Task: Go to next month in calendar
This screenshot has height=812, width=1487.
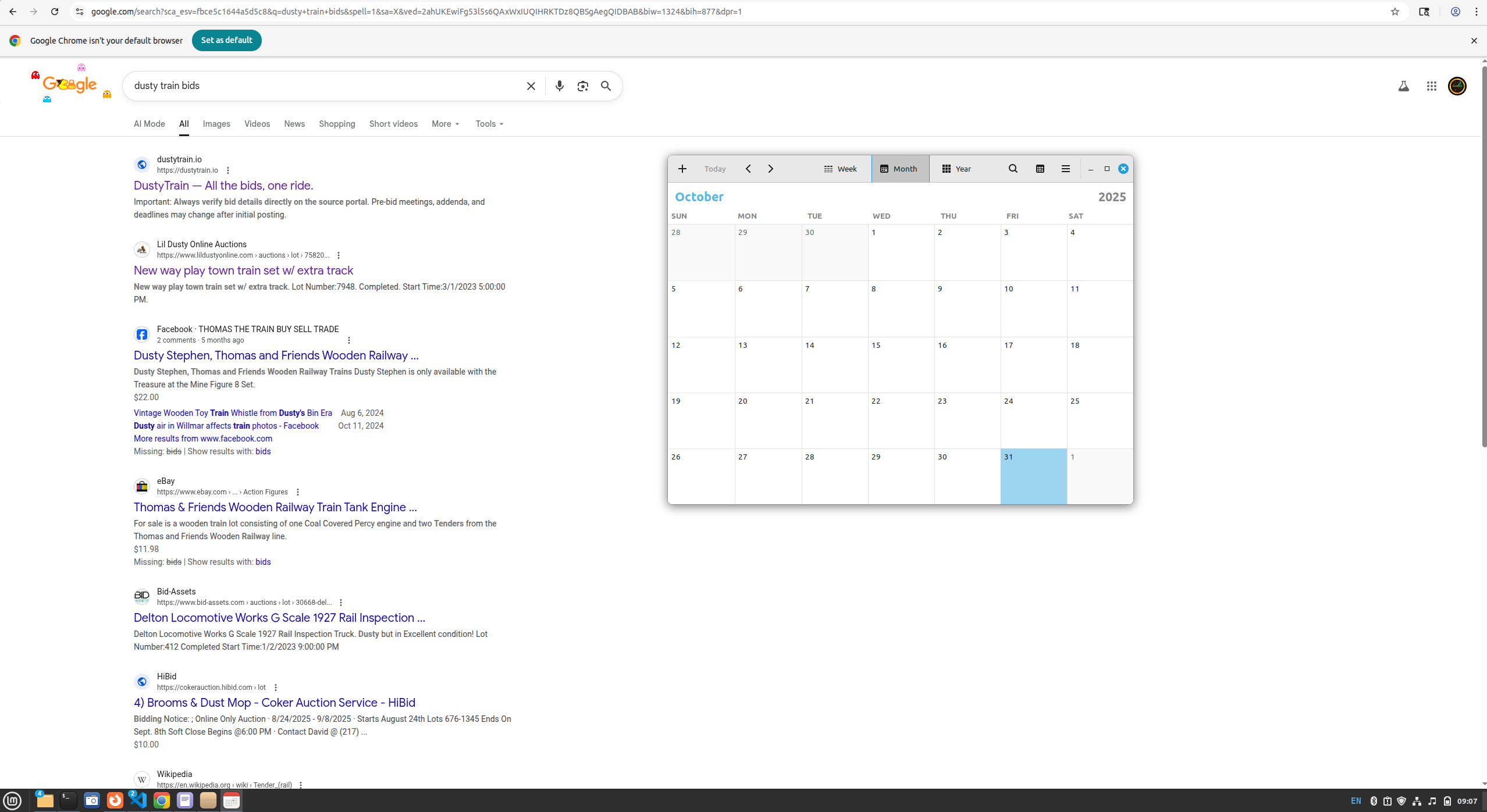Action: [x=770, y=169]
